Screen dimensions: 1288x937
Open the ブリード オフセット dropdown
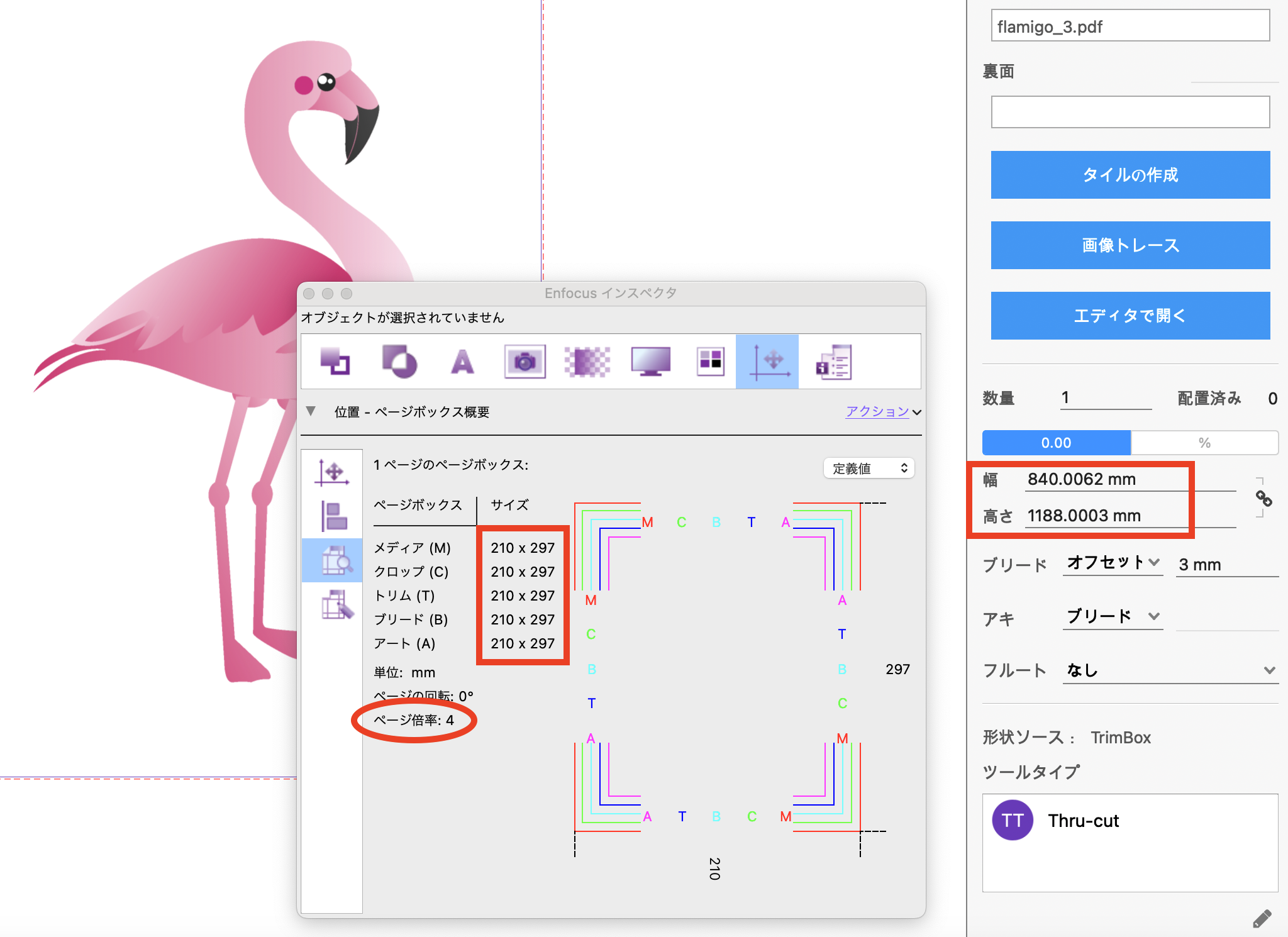click(x=1112, y=563)
